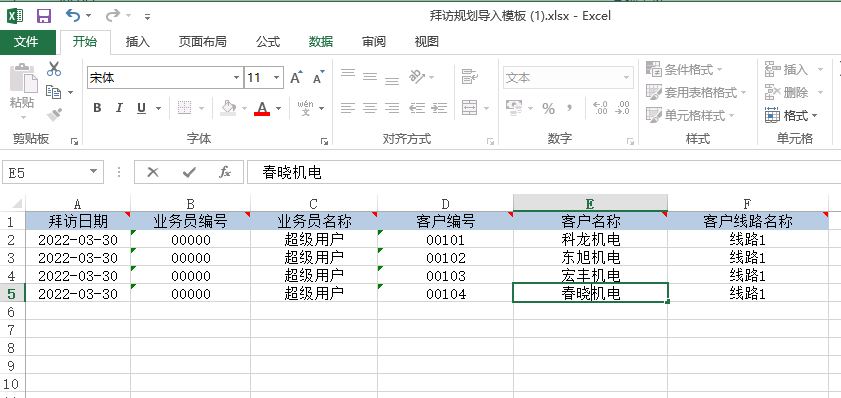Viewport: 841px width, 398px height.
Task: Copy selection using the copy icon
Action: coord(54,92)
